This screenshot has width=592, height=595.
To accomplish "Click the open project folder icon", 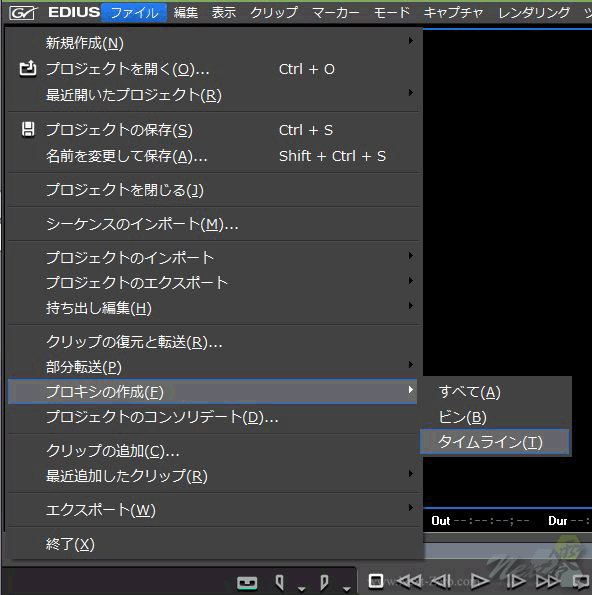I will 28,69.
